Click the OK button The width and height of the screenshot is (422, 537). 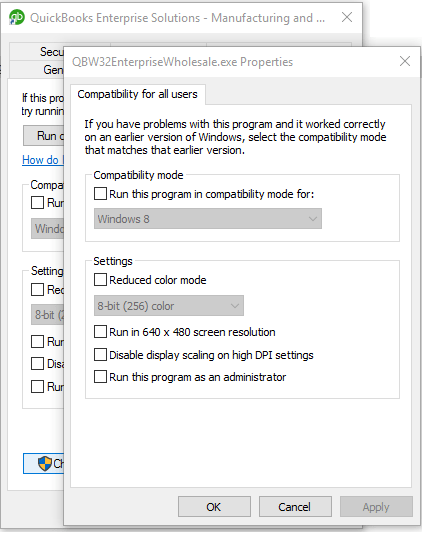[214, 507]
